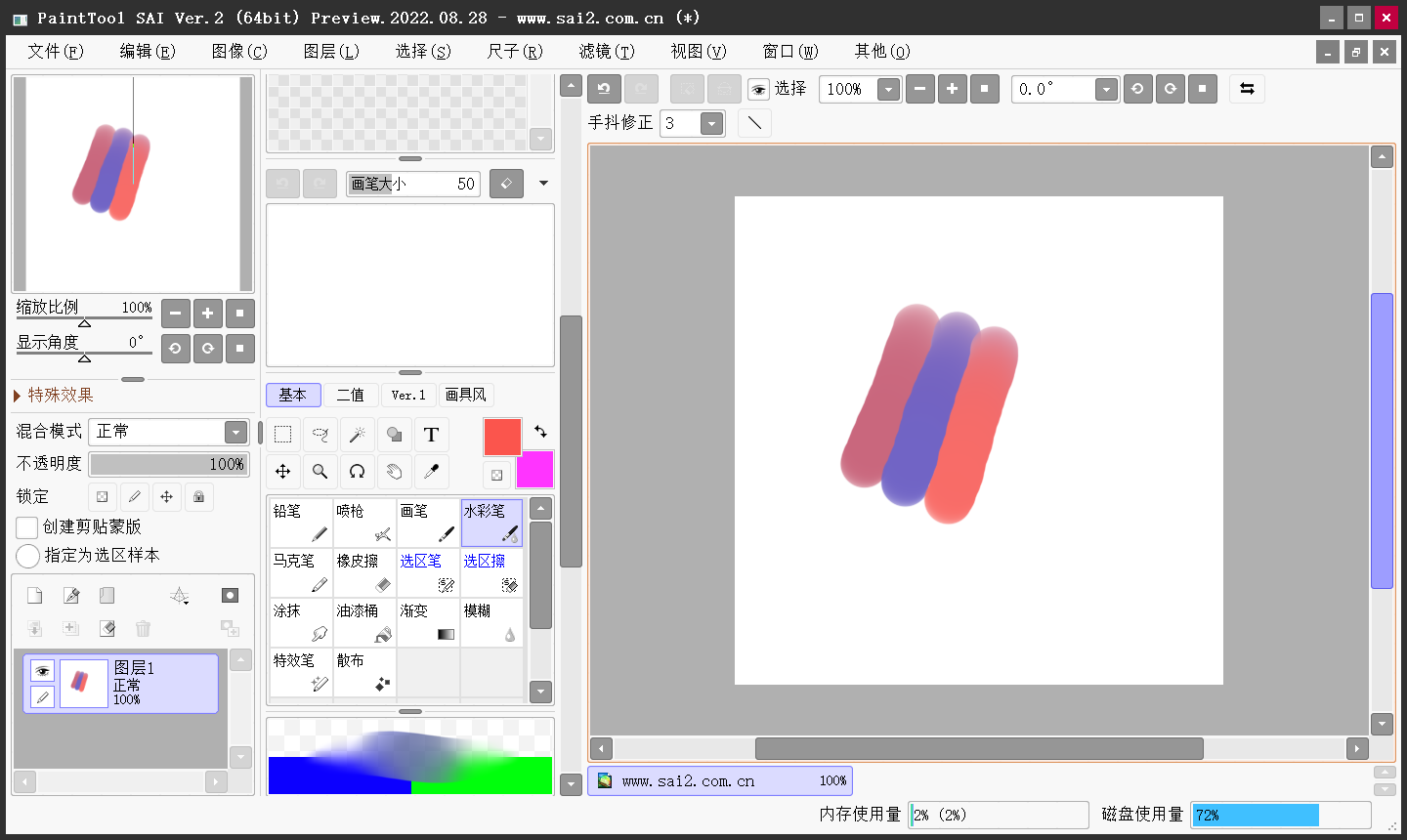This screenshot has width=1407, height=840.
Task: Select the 油漆桶 paint bucket tool
Action: click(x=364, y=622)
